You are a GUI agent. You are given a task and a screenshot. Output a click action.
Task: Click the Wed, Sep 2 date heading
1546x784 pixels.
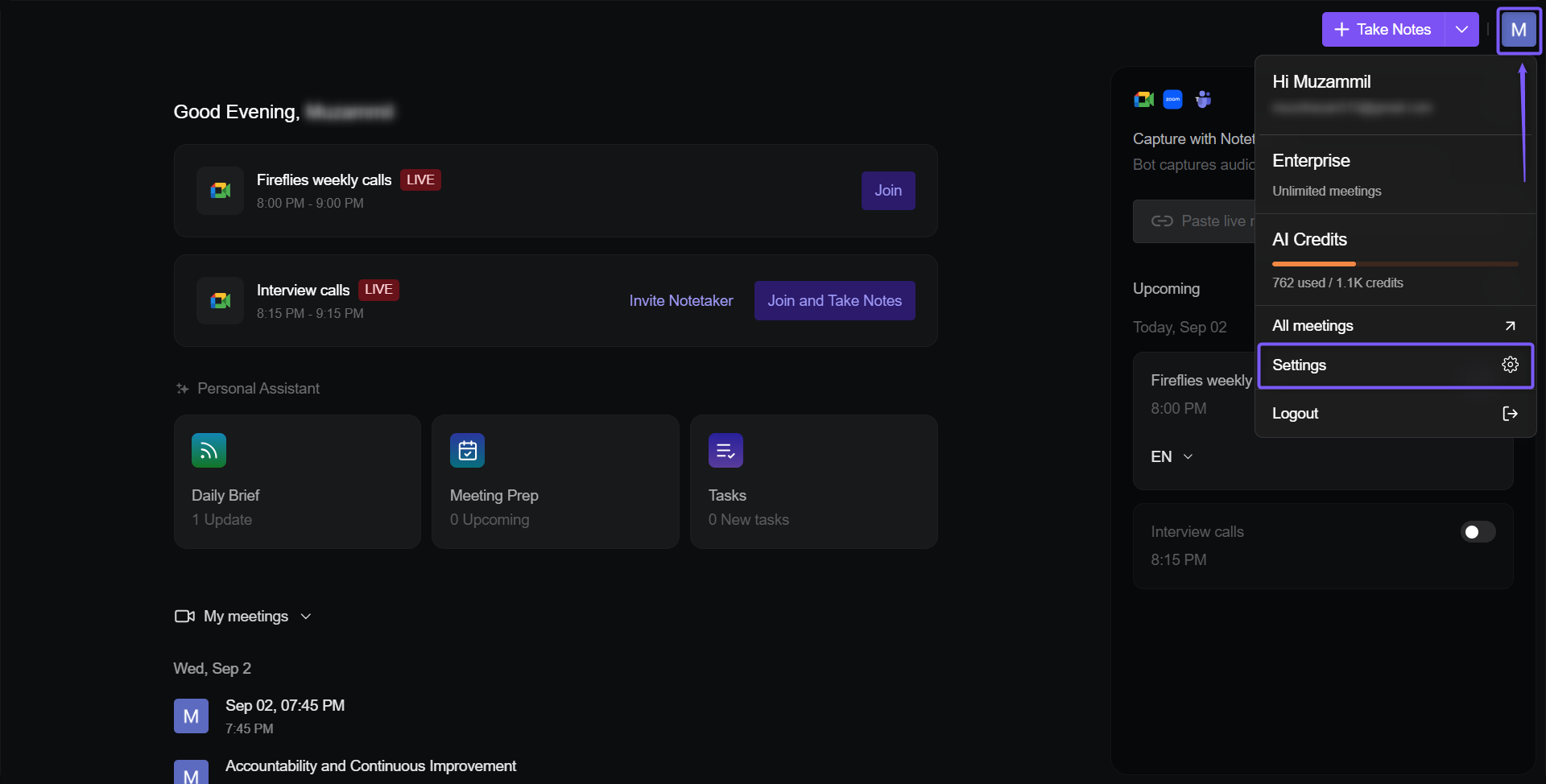coord(213,669)
